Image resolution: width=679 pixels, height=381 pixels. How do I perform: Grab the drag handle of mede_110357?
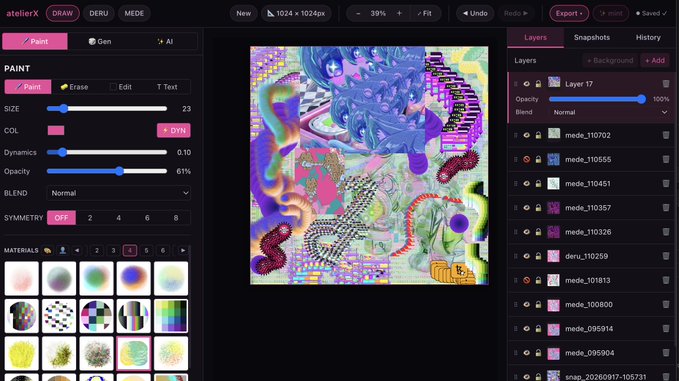tap(515, 208)
